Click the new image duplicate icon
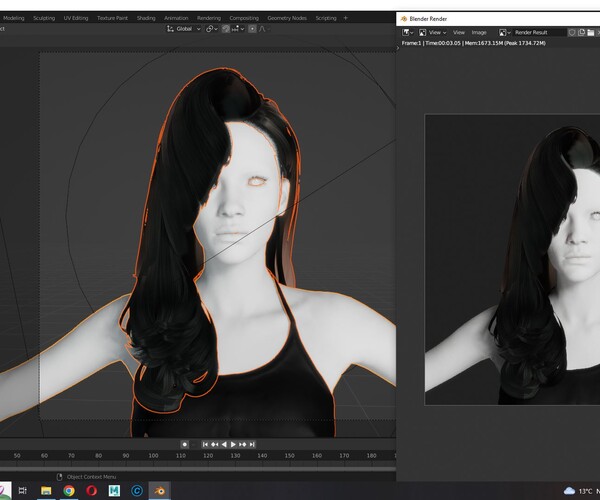Viewport: 600px width, 500px height. tap(581, 33)
